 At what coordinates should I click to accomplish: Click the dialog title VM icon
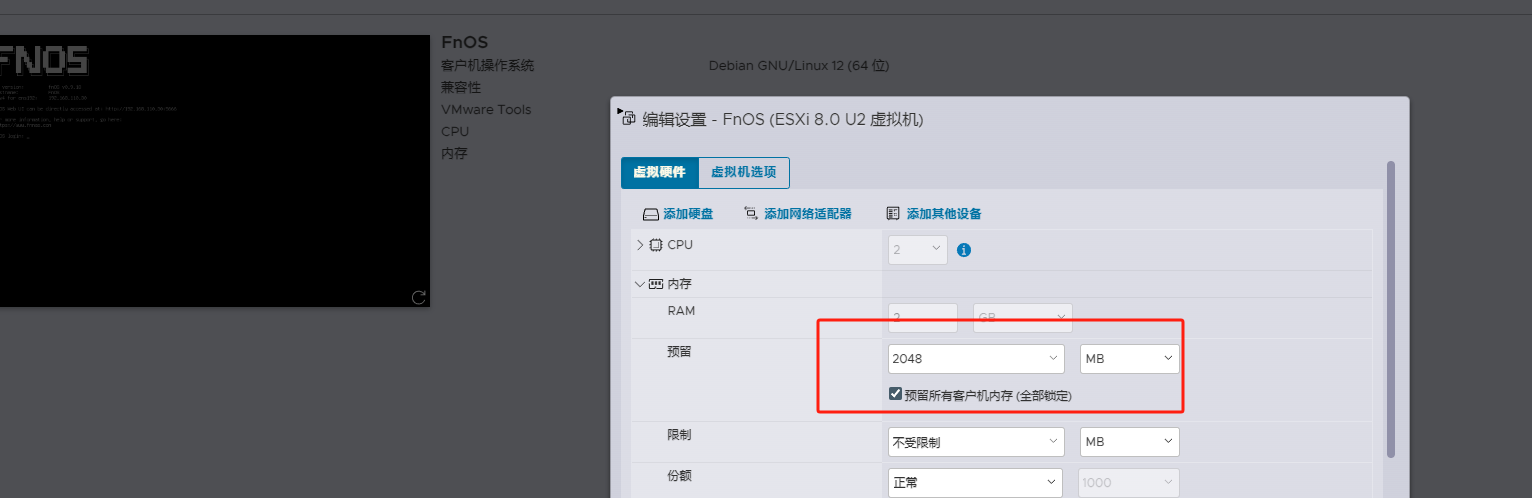[x=629, y=119]
